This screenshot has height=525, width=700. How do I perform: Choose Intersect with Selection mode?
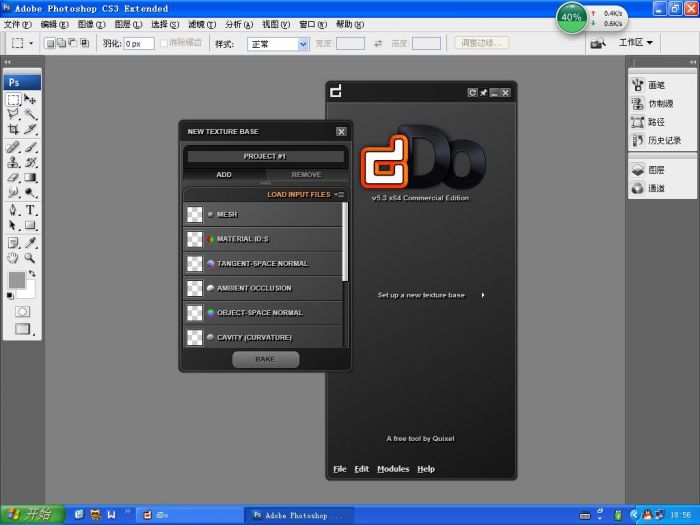coord(84,43)
